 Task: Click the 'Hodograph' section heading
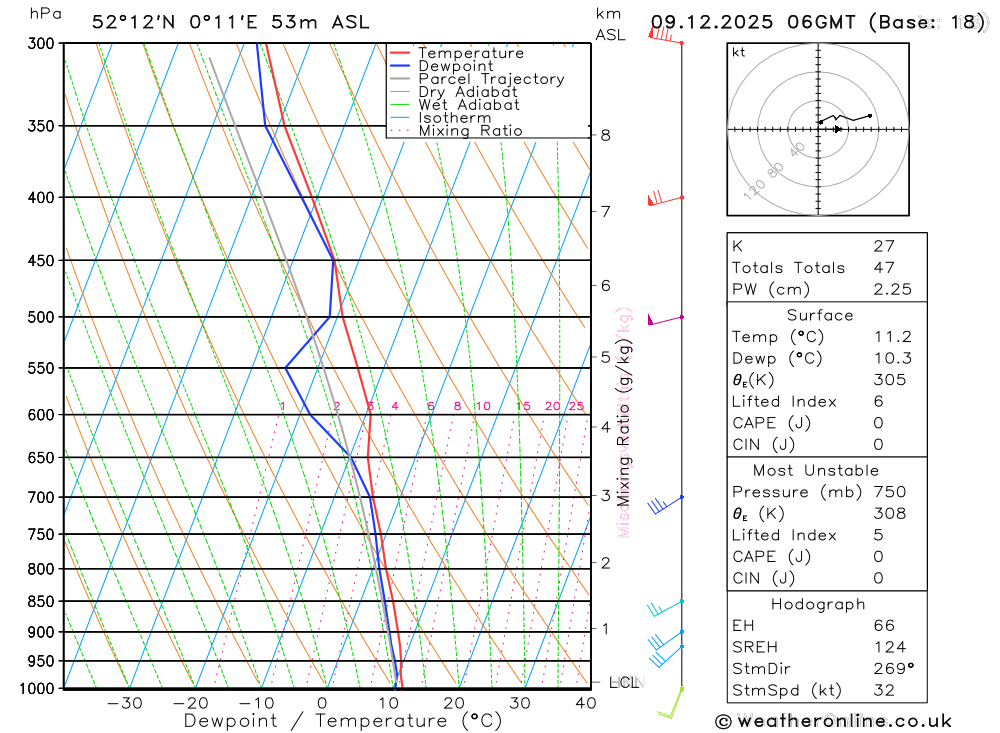(x=818, y=604)
